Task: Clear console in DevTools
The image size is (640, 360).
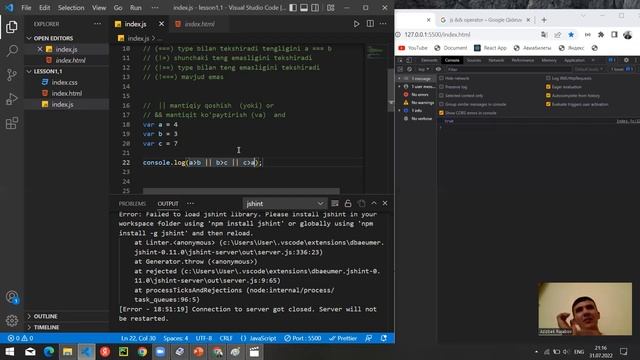Action: (409, 69)
